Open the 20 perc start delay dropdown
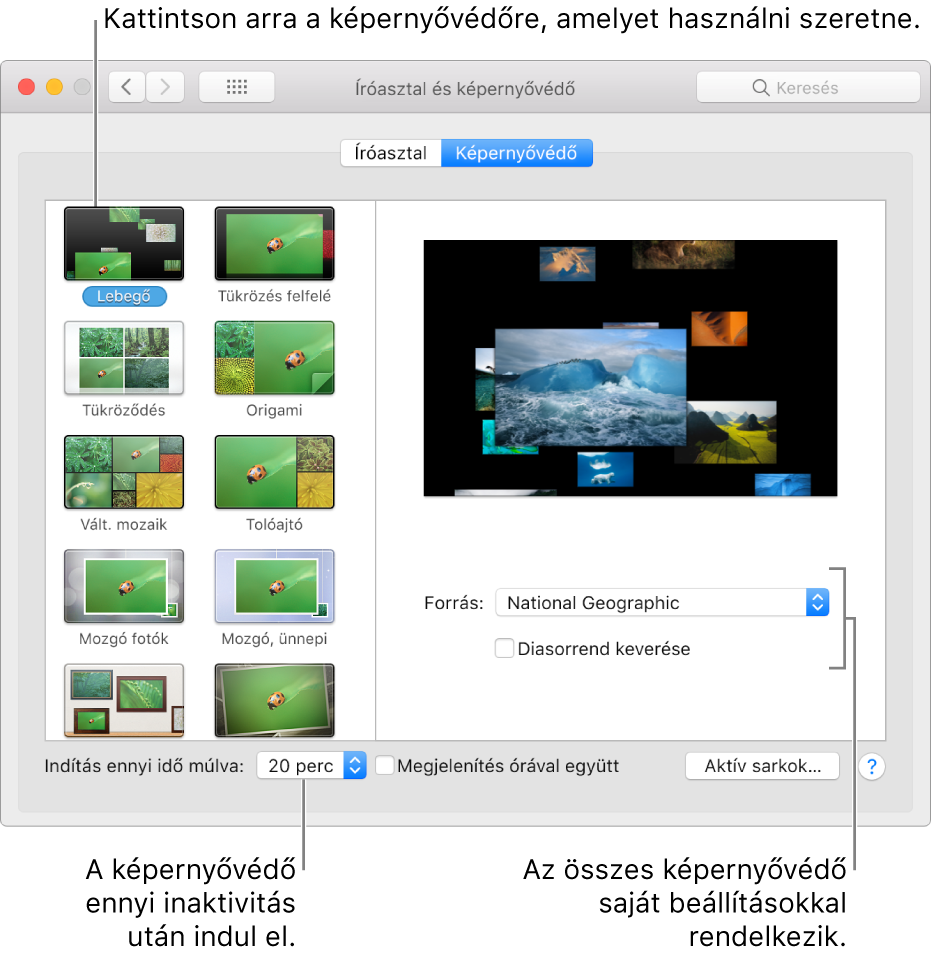Screen dimensions: 931x955 [x=311, y=765]
